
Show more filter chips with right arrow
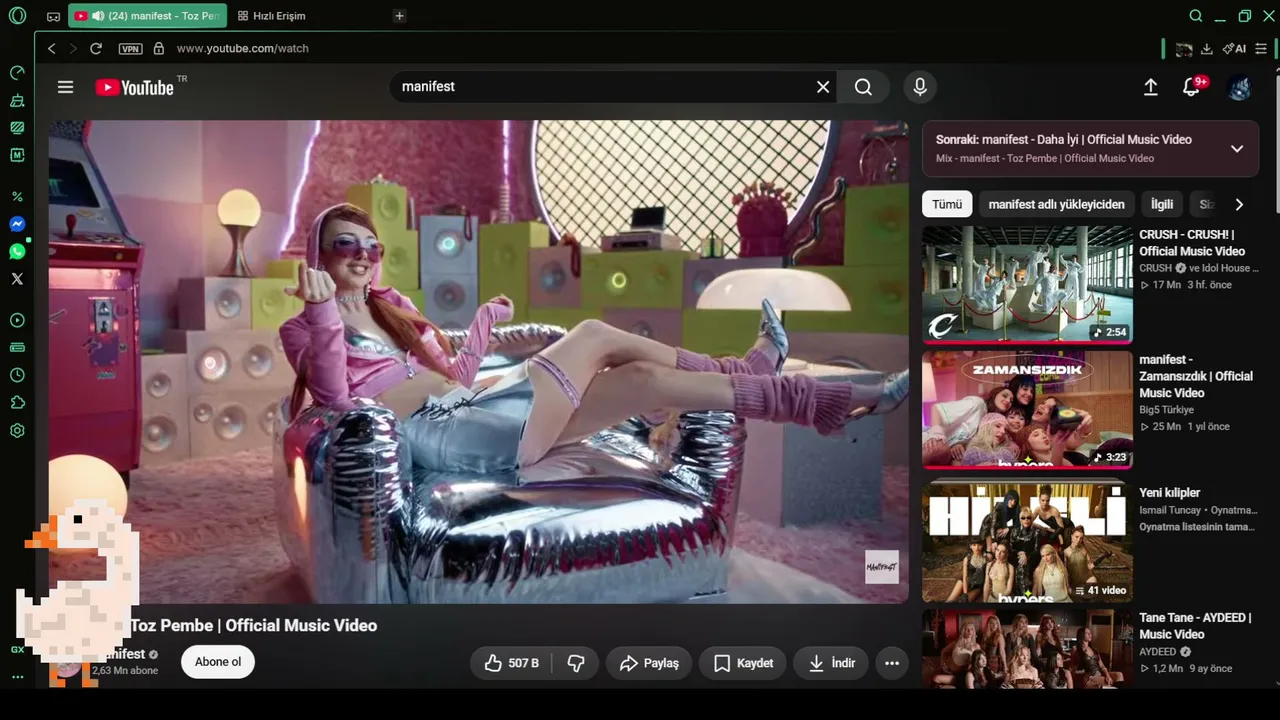click(x=1239, y=204)
